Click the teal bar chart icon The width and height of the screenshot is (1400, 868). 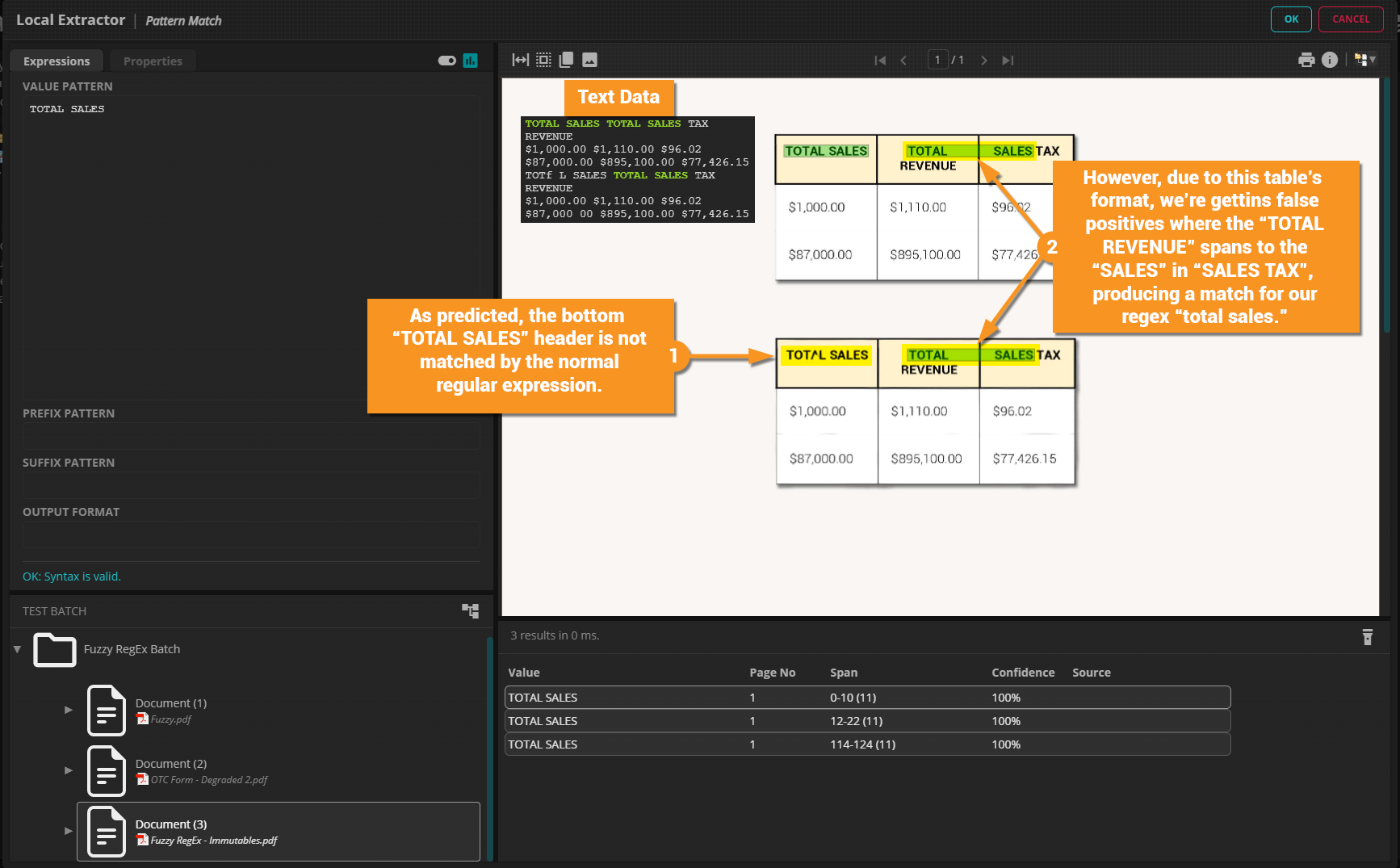click(x=471, y=61)
